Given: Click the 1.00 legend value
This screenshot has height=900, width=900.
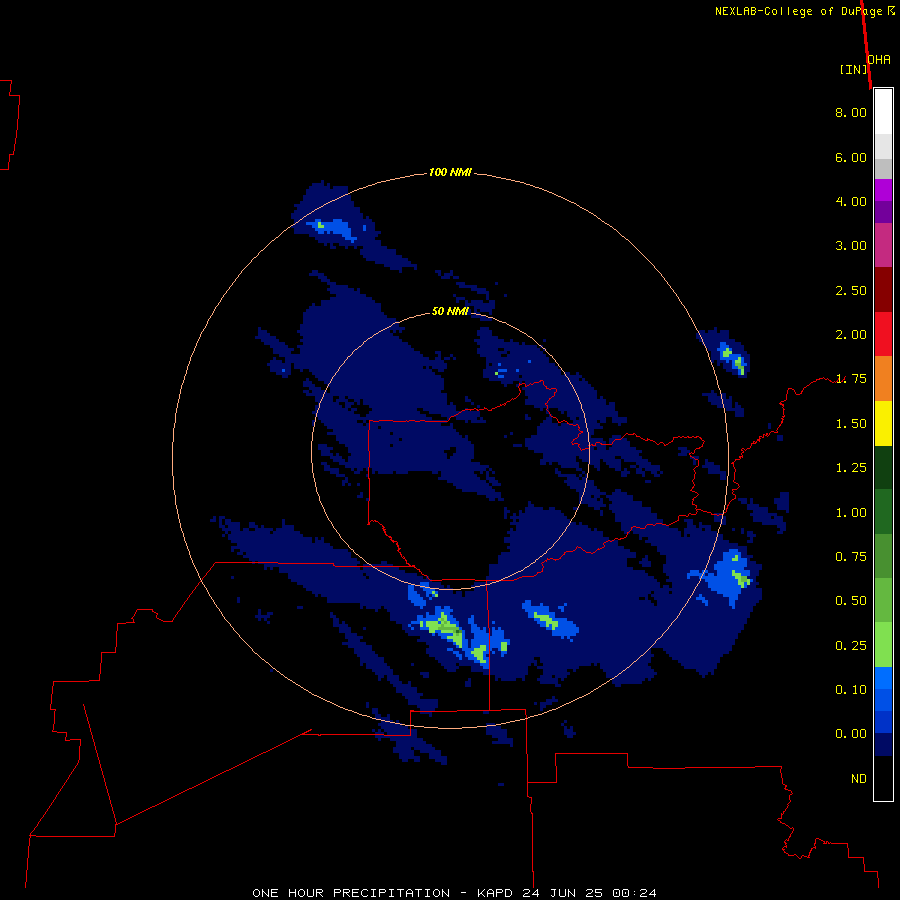Looking at the screenshot, I should tap(851, 513).
